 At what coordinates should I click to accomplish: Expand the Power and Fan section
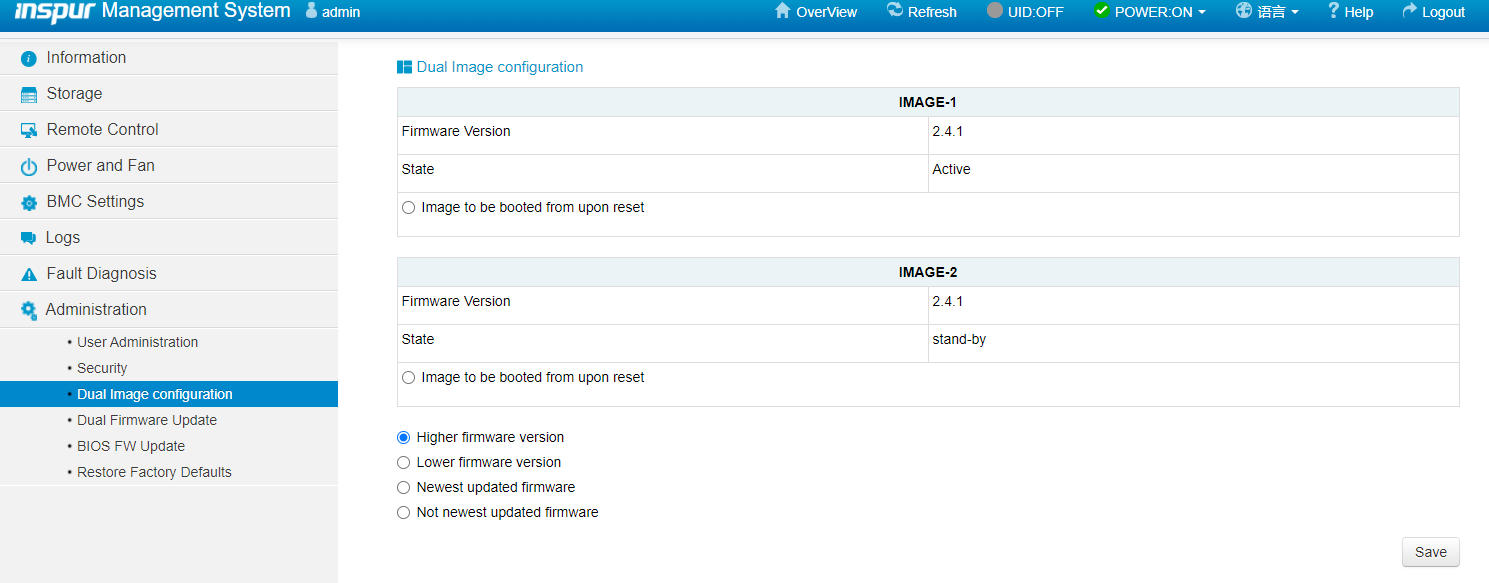169,166
